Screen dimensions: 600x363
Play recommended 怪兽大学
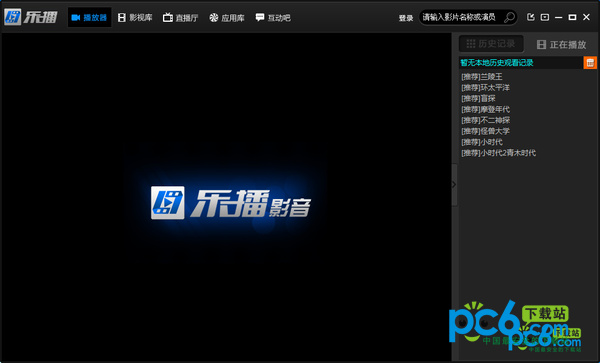pos(486,131)
